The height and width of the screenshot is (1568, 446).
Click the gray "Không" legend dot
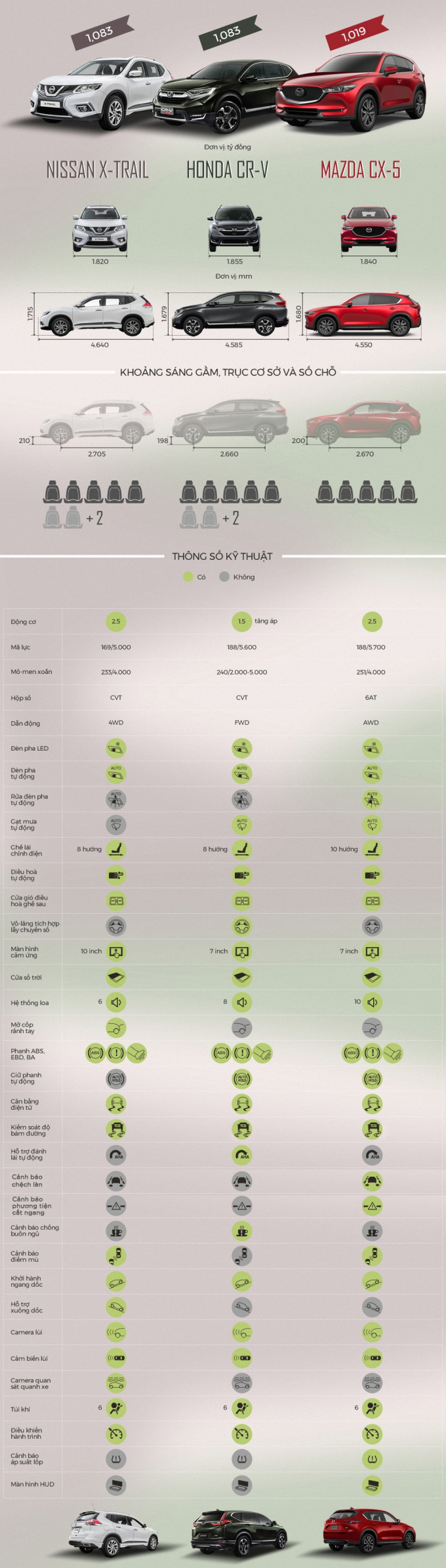tap(224, 577)
